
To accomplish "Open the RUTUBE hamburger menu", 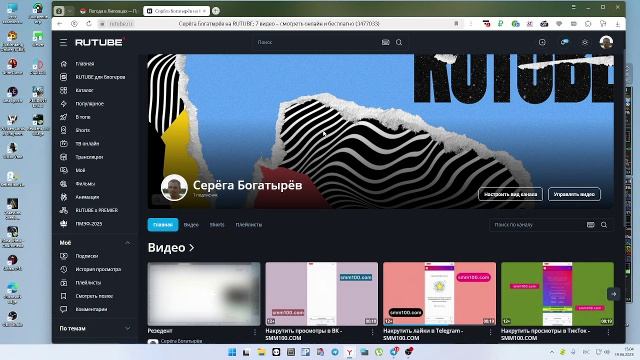I will (x=63, y=42).
